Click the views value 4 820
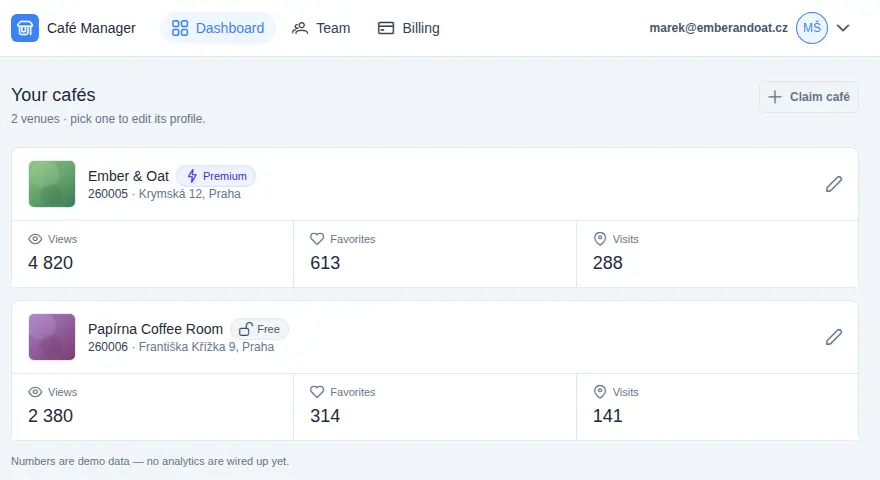 click(x=51, y=263)
